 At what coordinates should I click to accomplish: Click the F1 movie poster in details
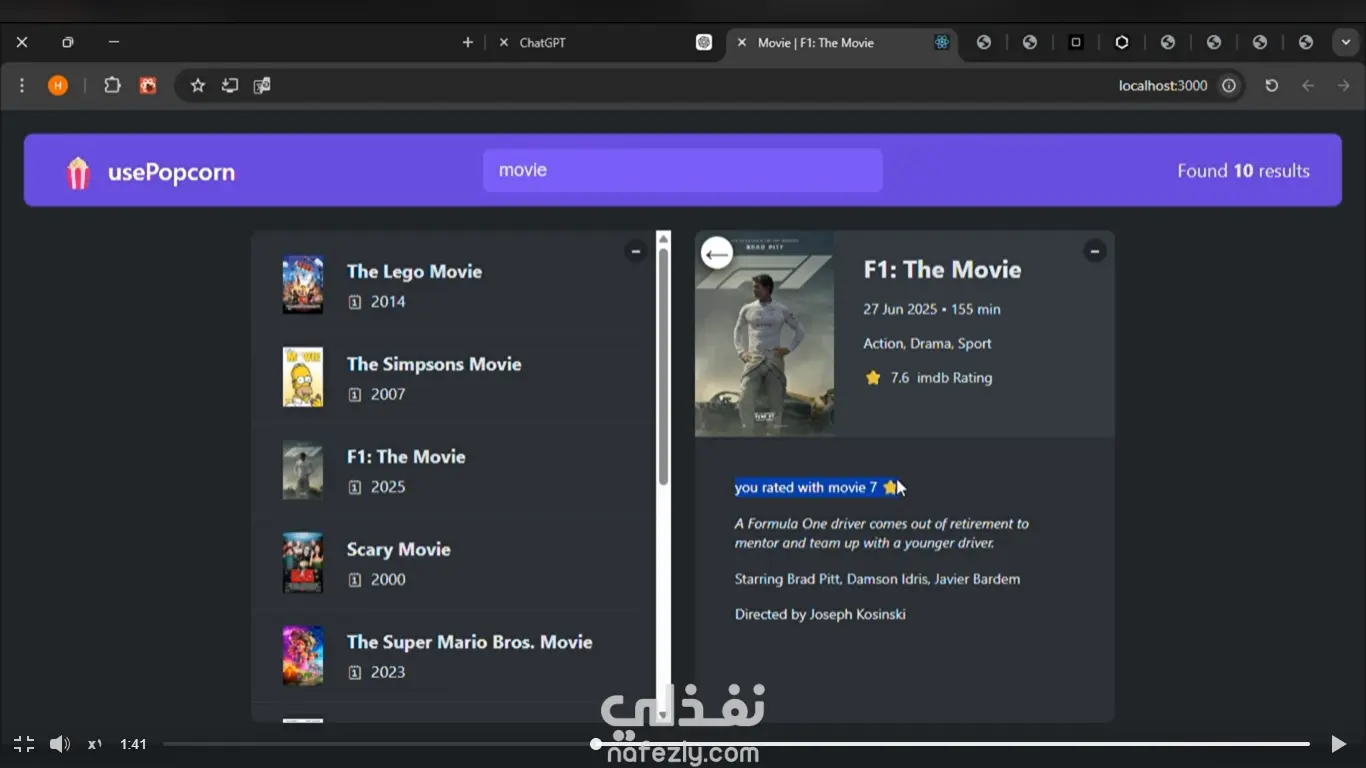[764, 334]
